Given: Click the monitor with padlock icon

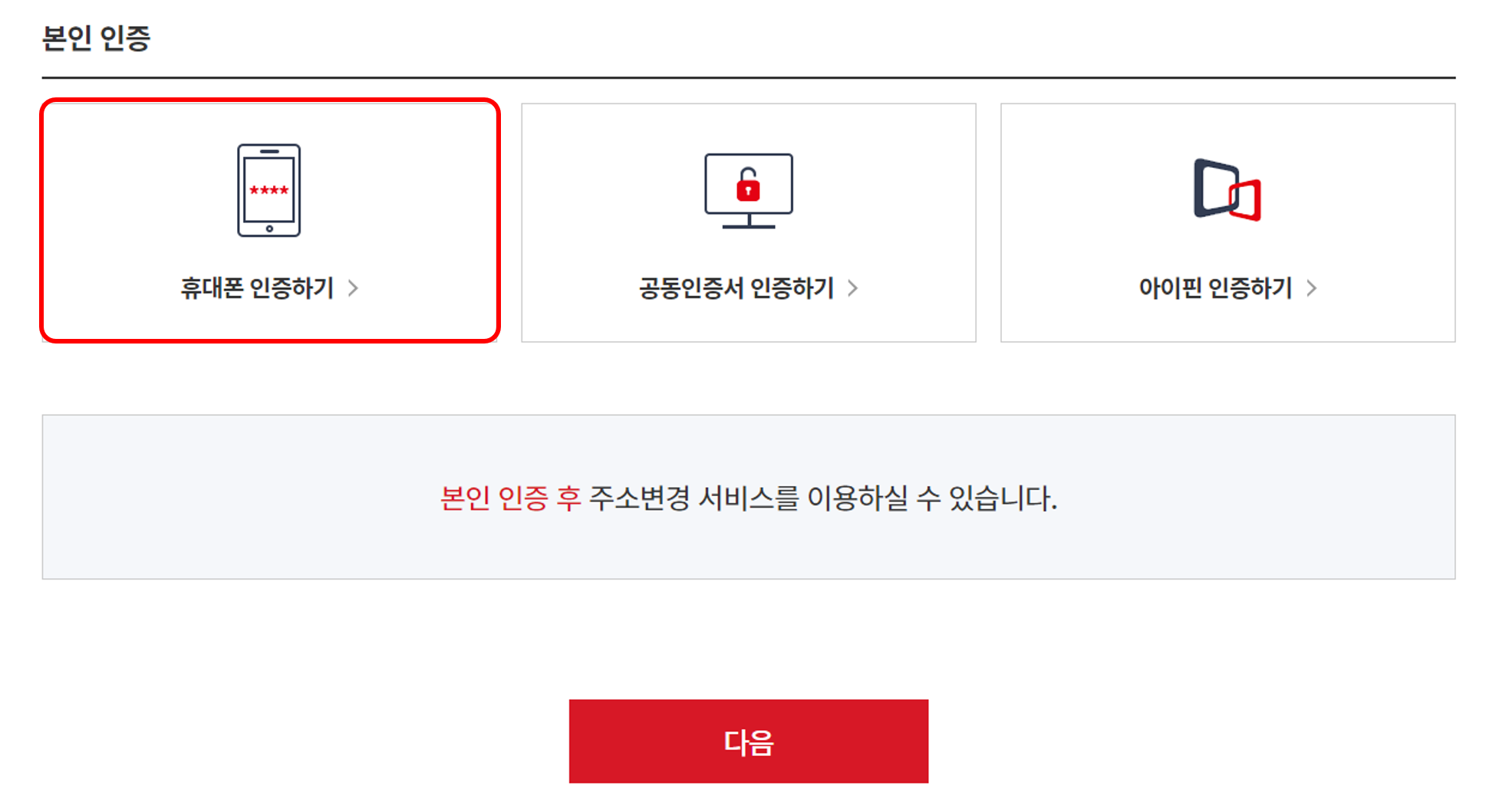Looking at the screenshot, I should coord(749,191).
